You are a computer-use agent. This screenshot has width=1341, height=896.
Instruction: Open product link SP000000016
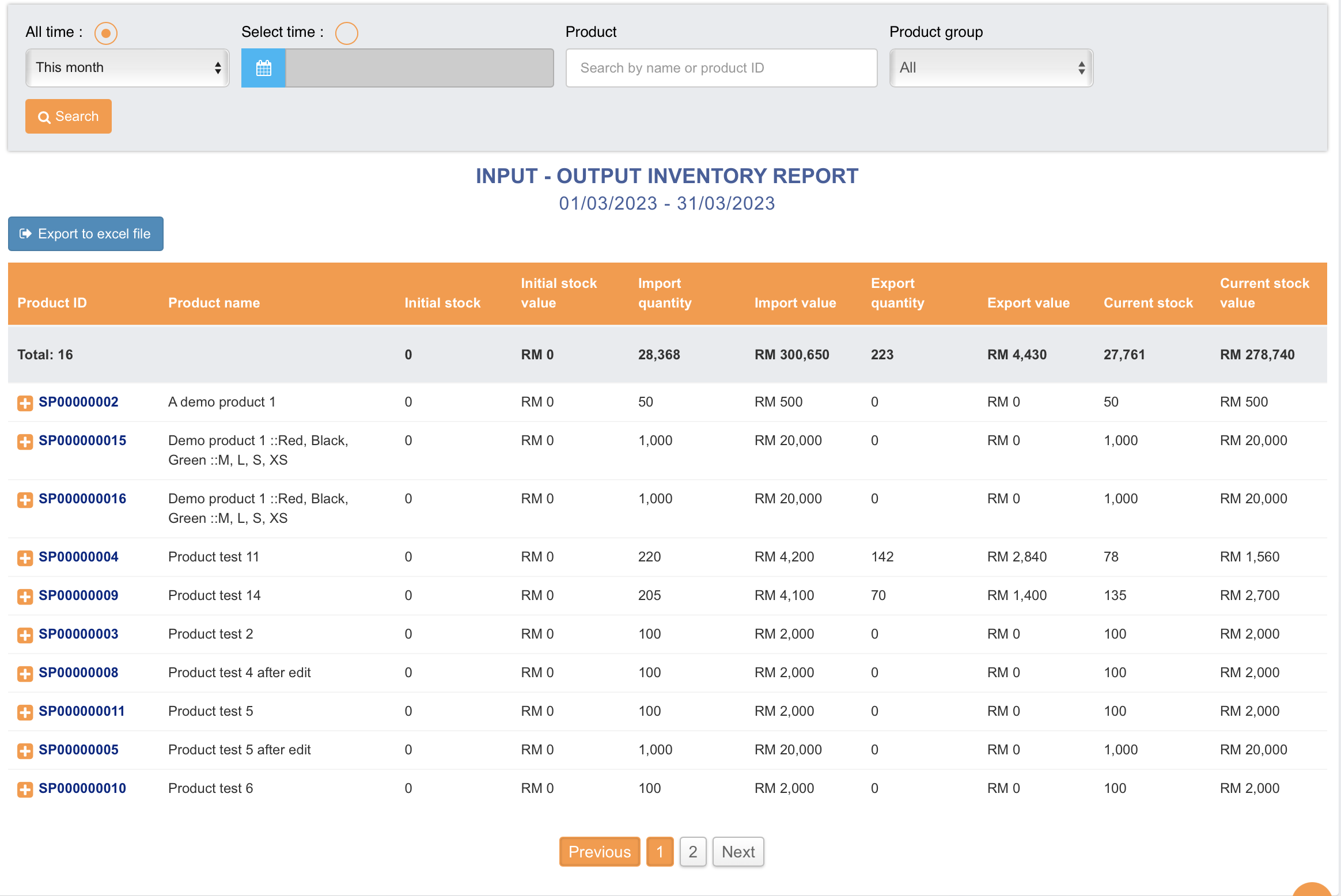point(82,499)
